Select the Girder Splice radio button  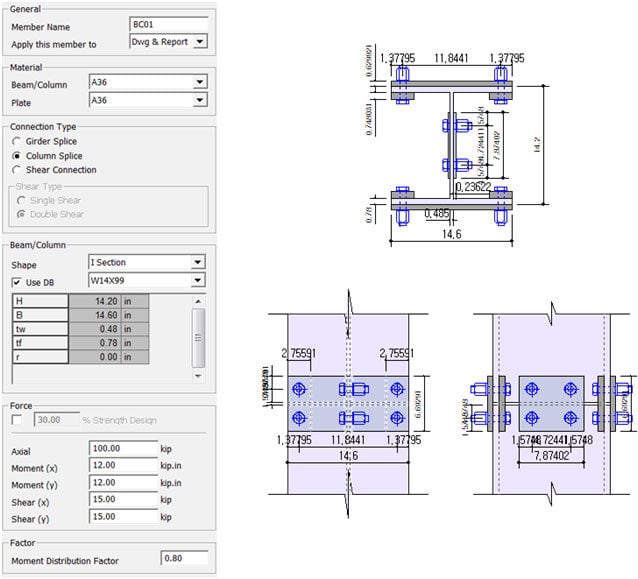click(16, 142)
